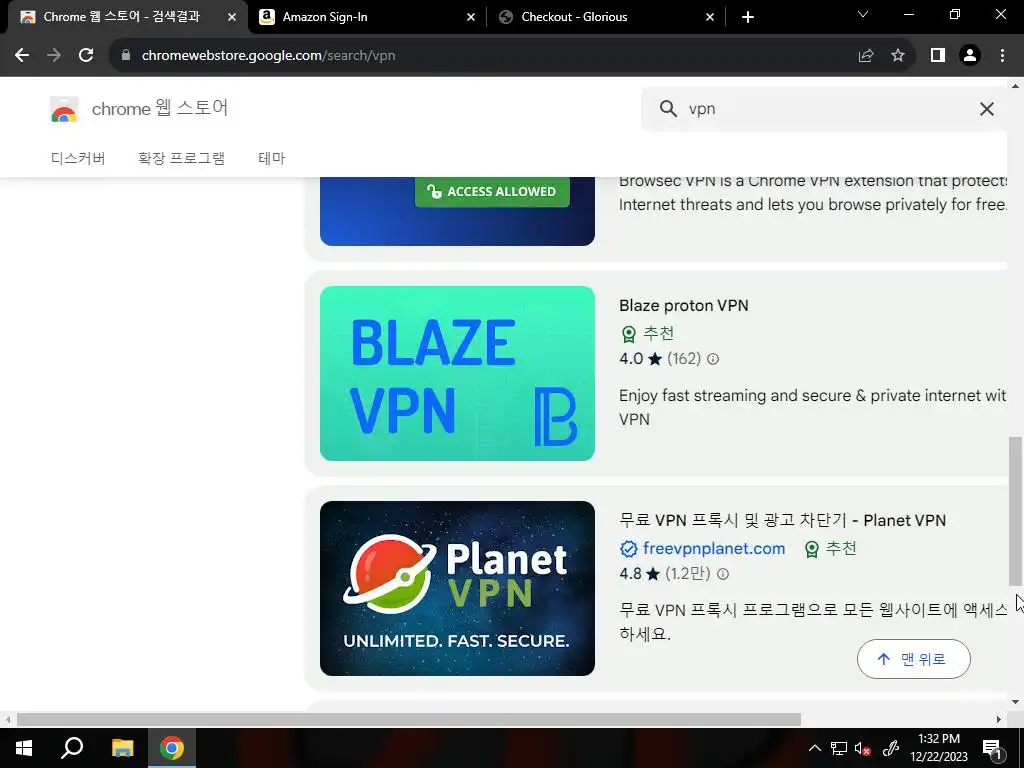Open Windows taskbar search
Screen dimensions: 1024x768
[72, 748]
